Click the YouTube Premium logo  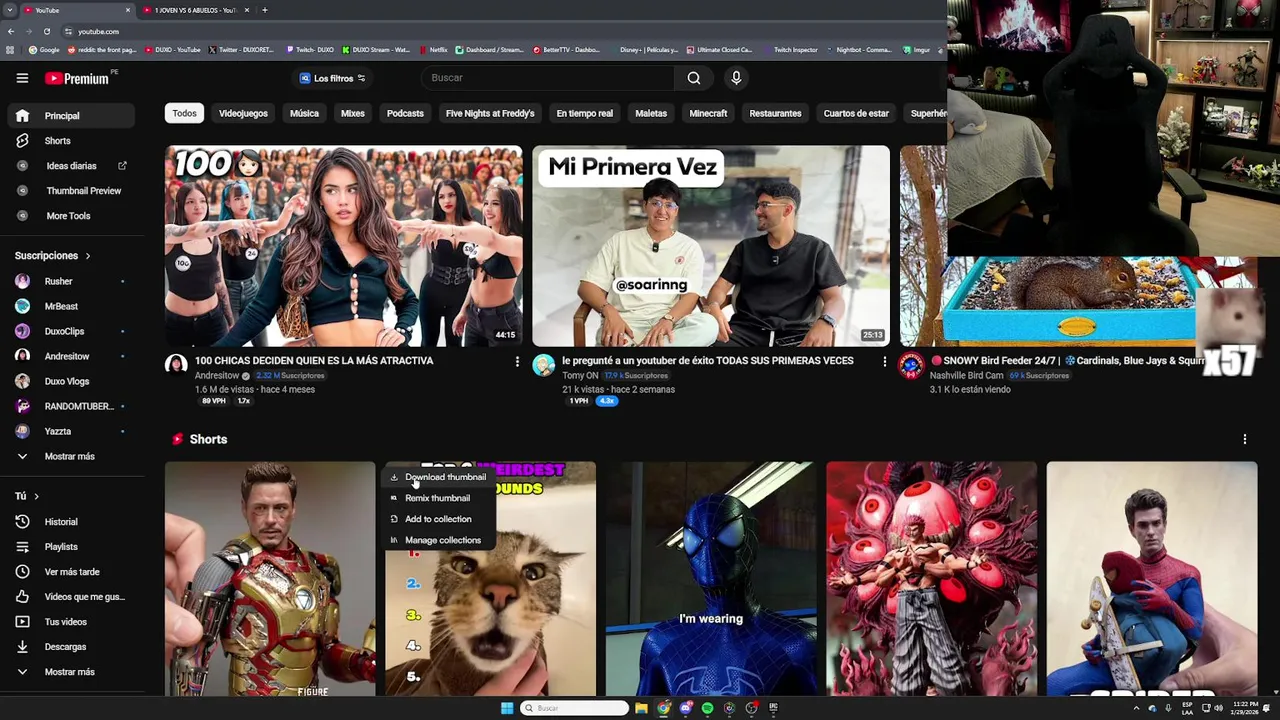[76, 78]
